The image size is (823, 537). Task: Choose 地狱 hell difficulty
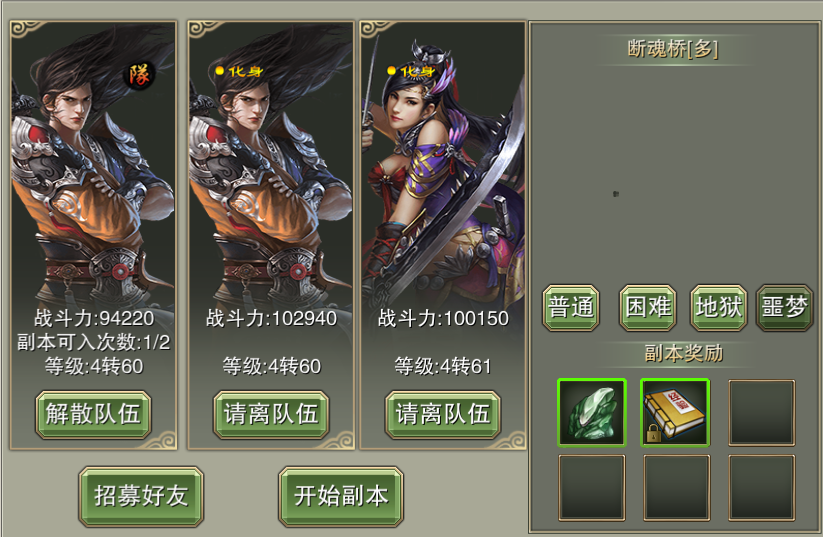click(719, 308)
